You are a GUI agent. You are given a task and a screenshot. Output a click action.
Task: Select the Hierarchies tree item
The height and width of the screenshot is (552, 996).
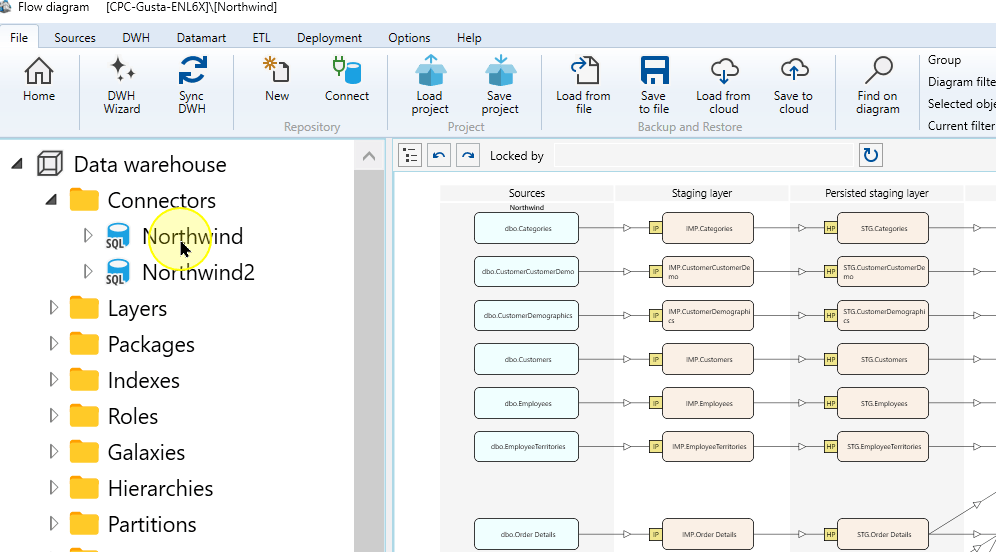(160, 488)
